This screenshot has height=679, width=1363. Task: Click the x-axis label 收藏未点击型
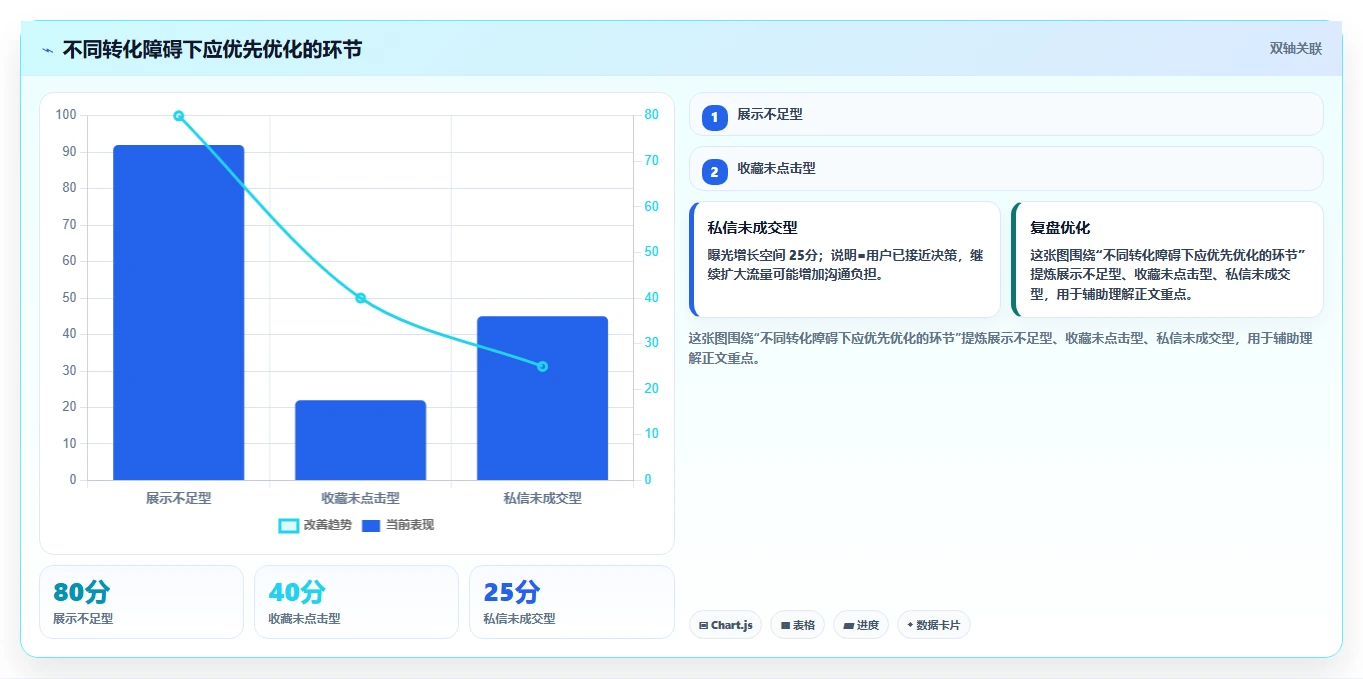click(x=360, y=498)
